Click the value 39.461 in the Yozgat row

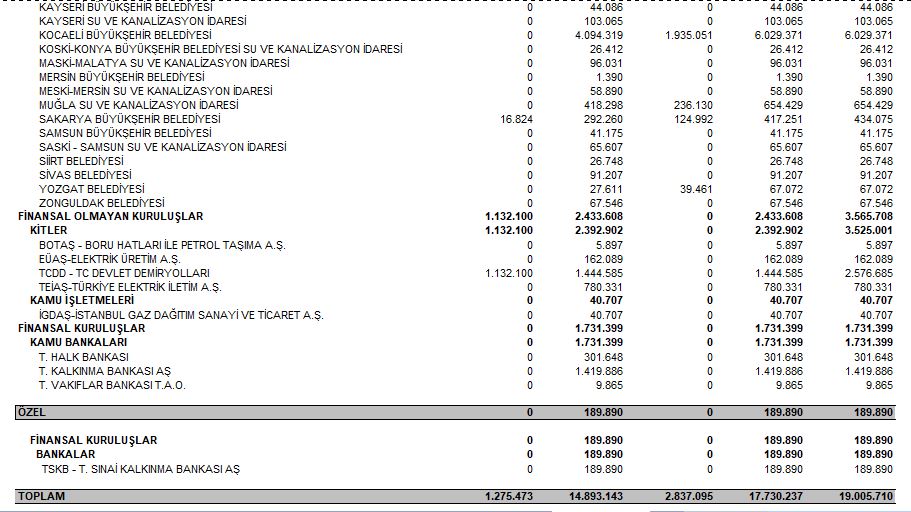pyautogui.click(x=695, y=189)
